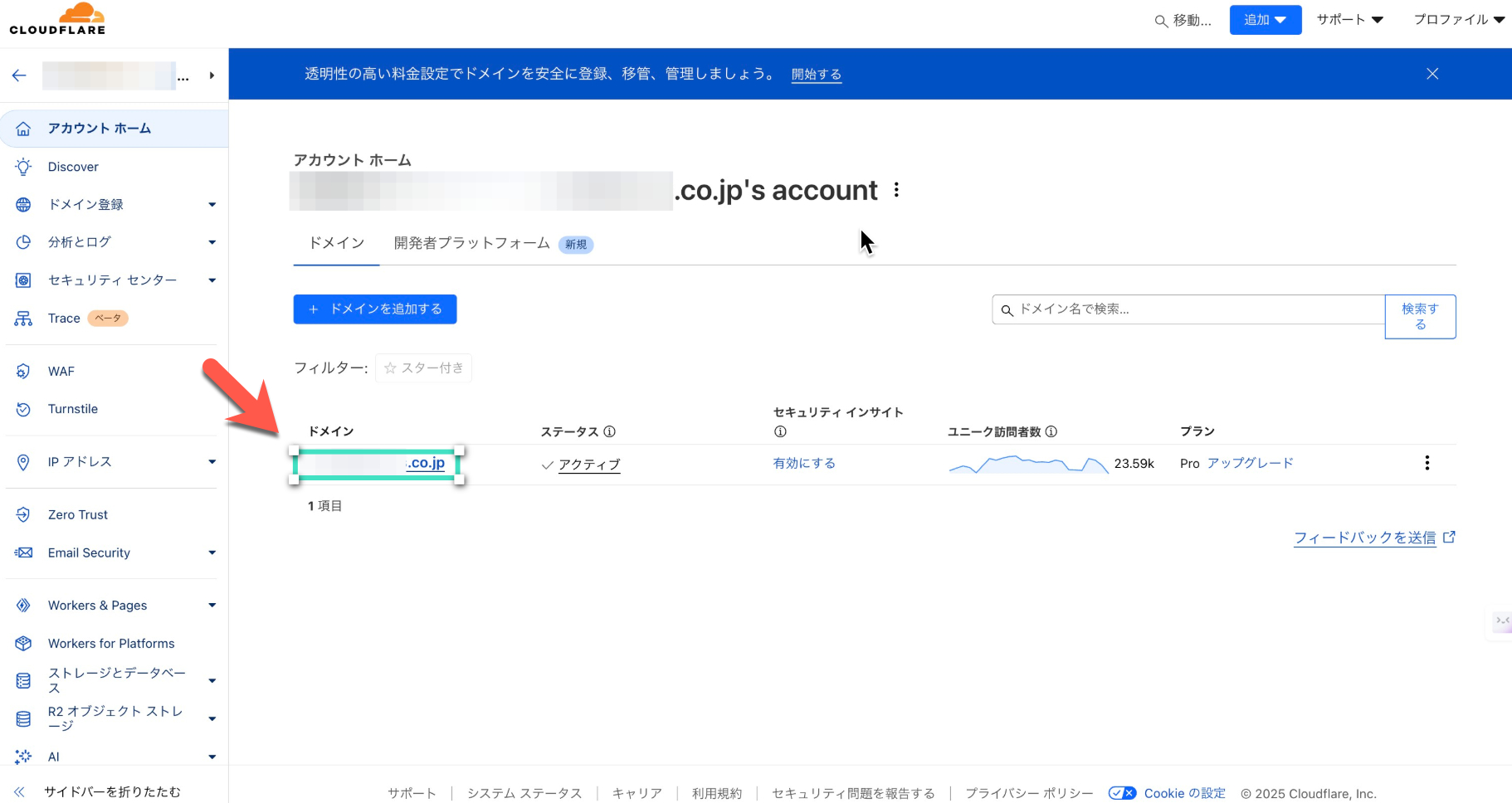
Task: Click the セキュリティ センター icon
Action: point(23,280)
